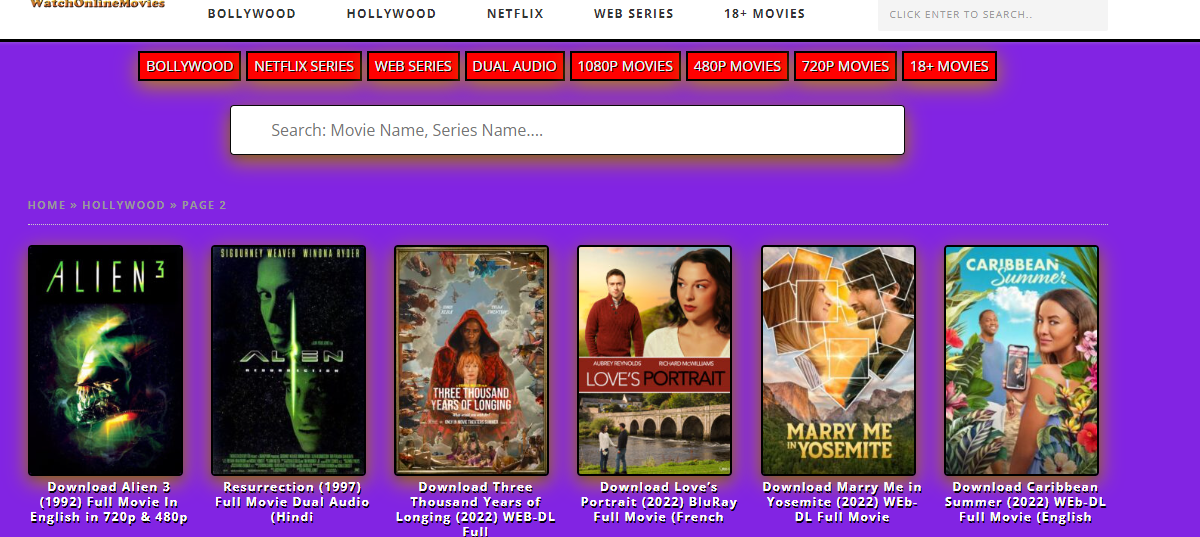The width and height of the screenshot is (1200, 537).
Task: Open the 18+ Movies top navigation menu
Action: pyautogui.click(x=764, y=14)
